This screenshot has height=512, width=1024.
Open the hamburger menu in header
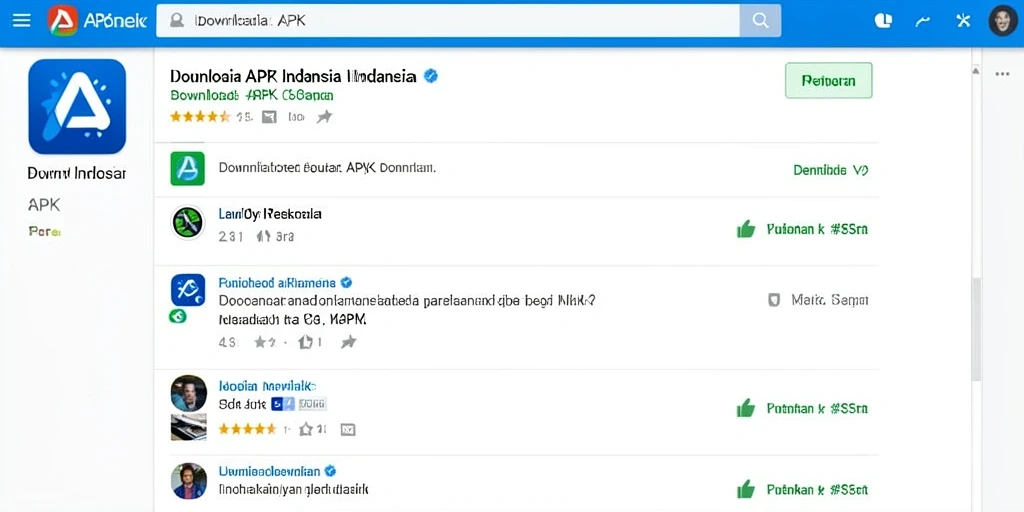coord(22,20)
